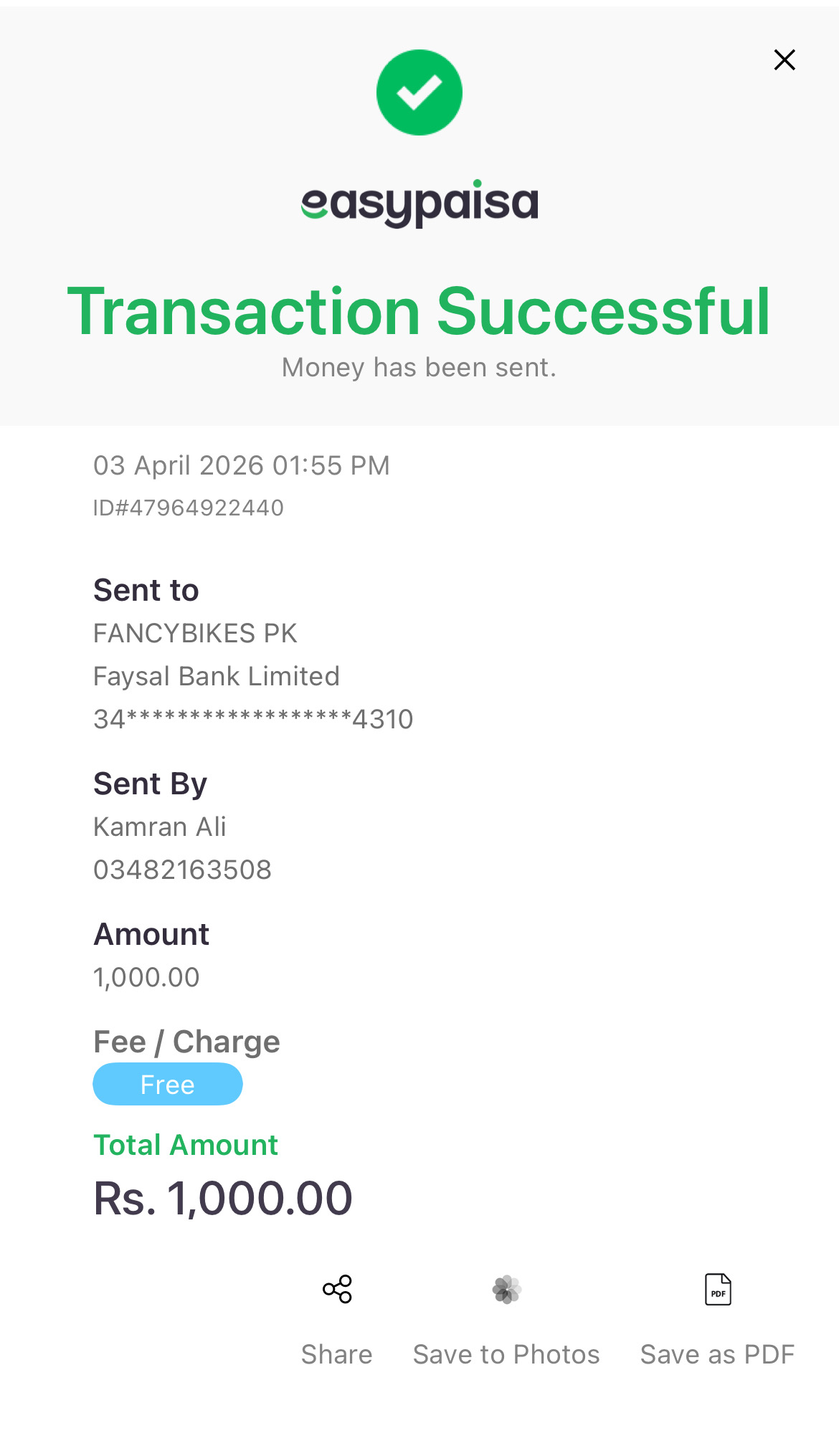Select the Transaction Successful heading

pyautogui.click(x=419, y=311)
